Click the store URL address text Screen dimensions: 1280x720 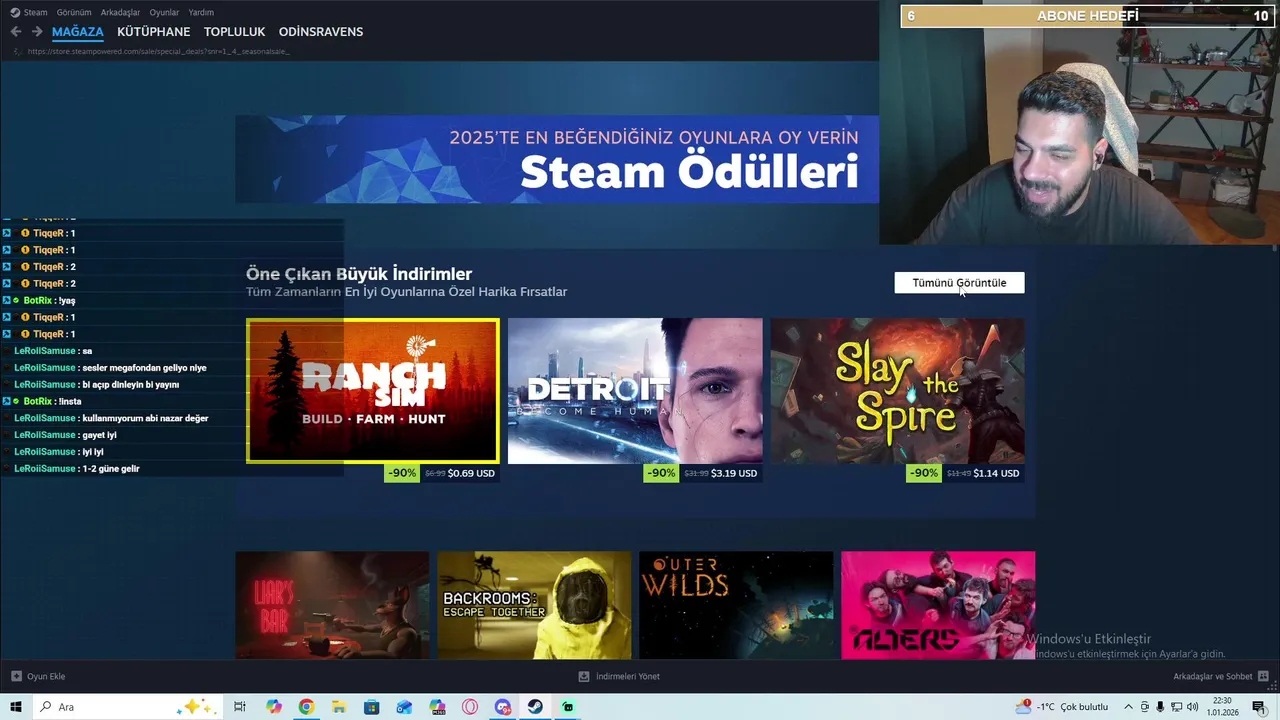click(x=158, y=51)
